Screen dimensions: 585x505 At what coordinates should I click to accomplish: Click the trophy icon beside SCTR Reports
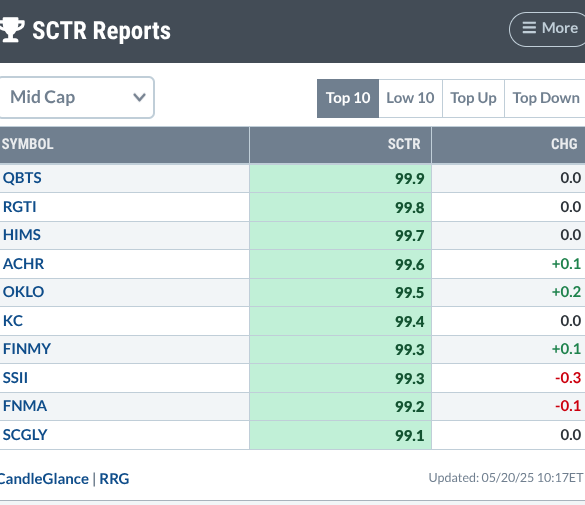pyautogui.click(x=12, y=29)
